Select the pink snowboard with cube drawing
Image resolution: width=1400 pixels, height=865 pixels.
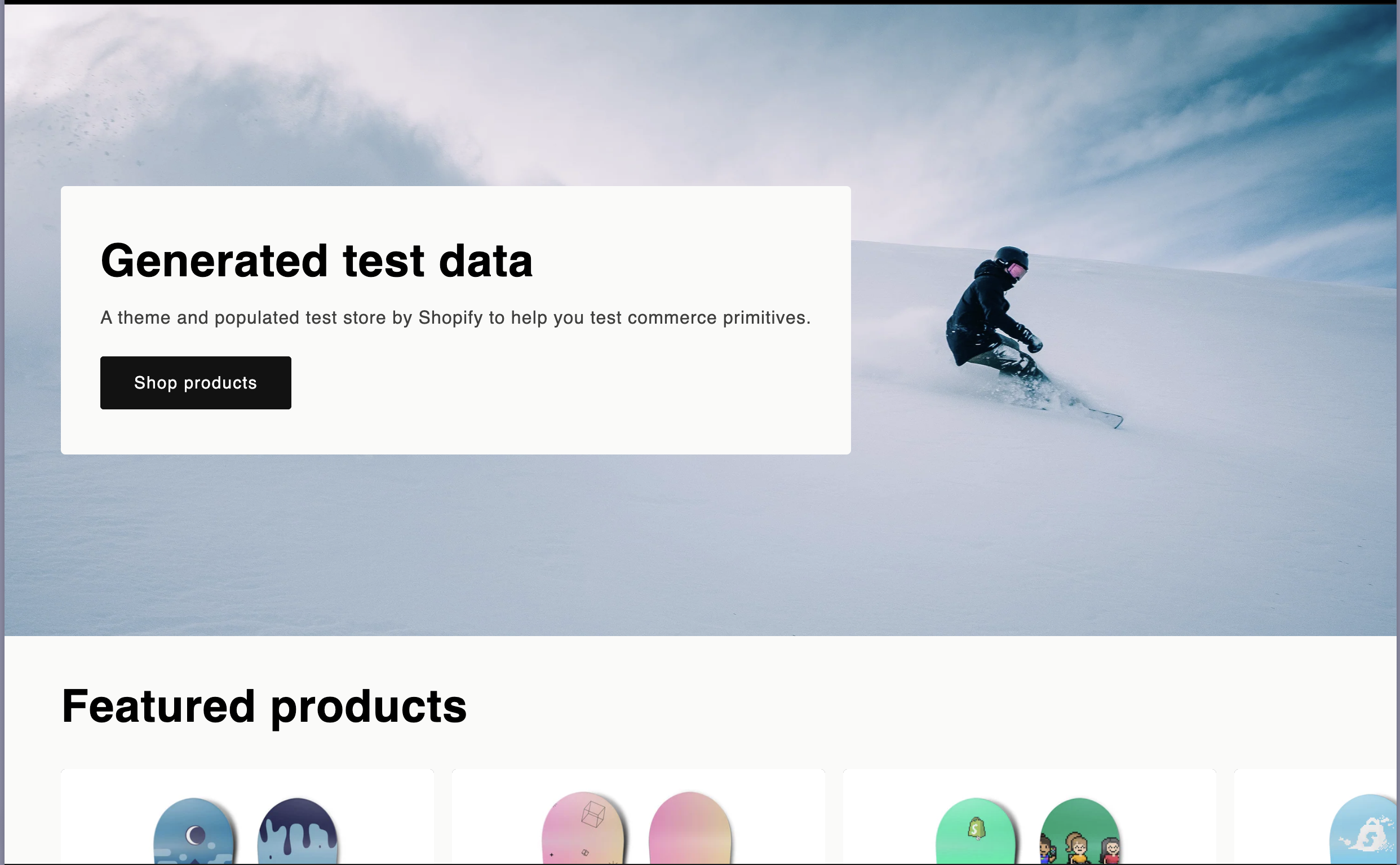coord(583,828)
